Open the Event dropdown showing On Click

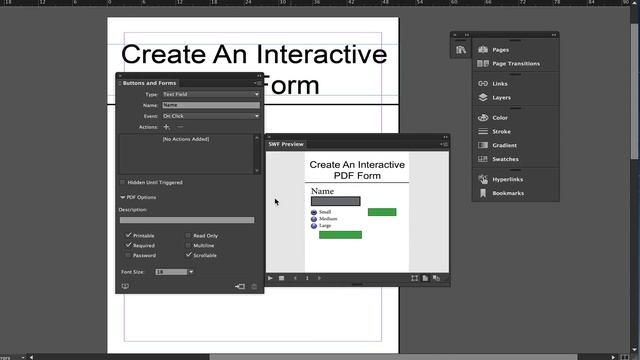pyautogui.click(x=211, y=116)
